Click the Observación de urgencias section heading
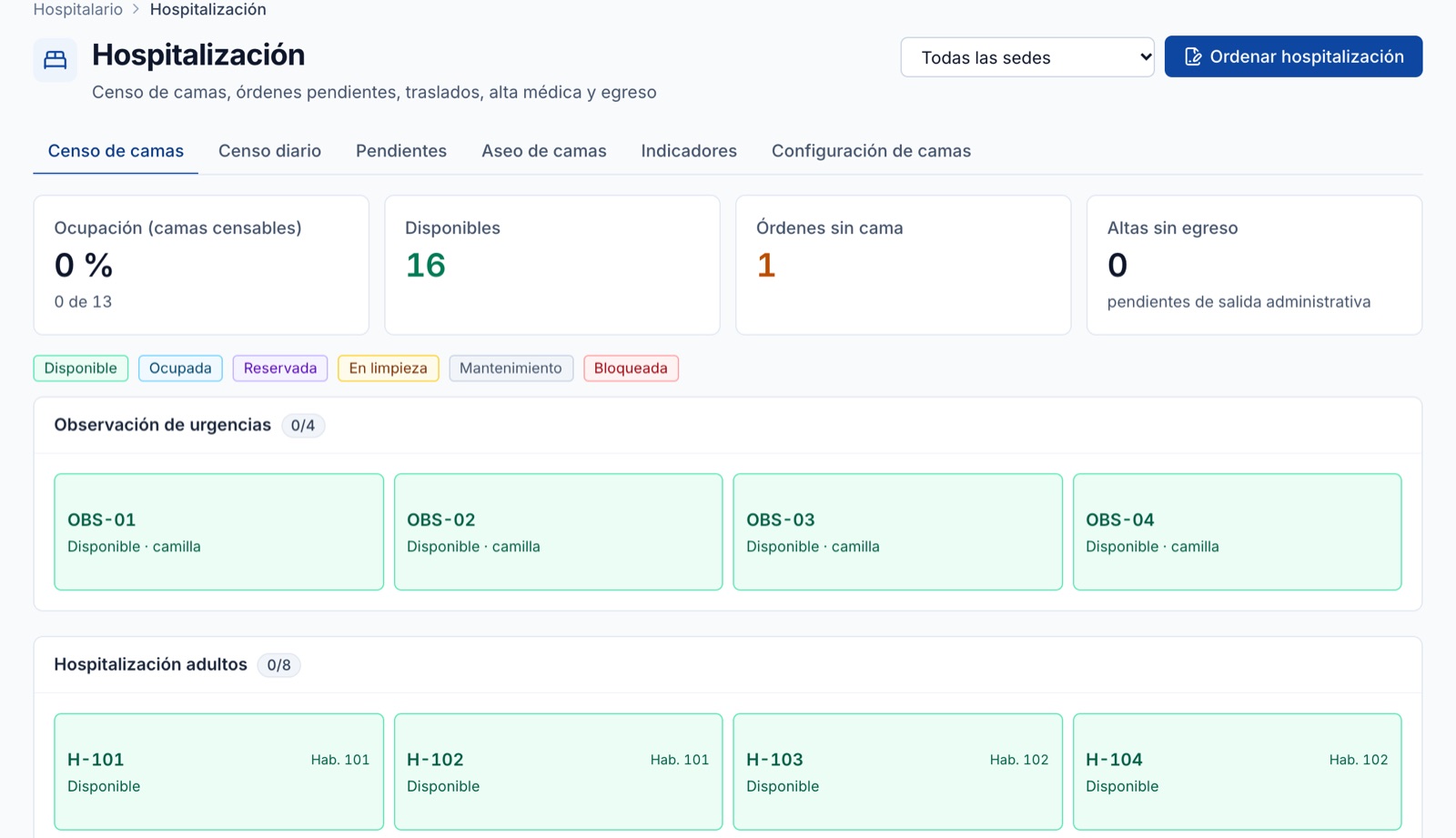The height and width of the screenshot is (838, 1456). click(162, 425)
